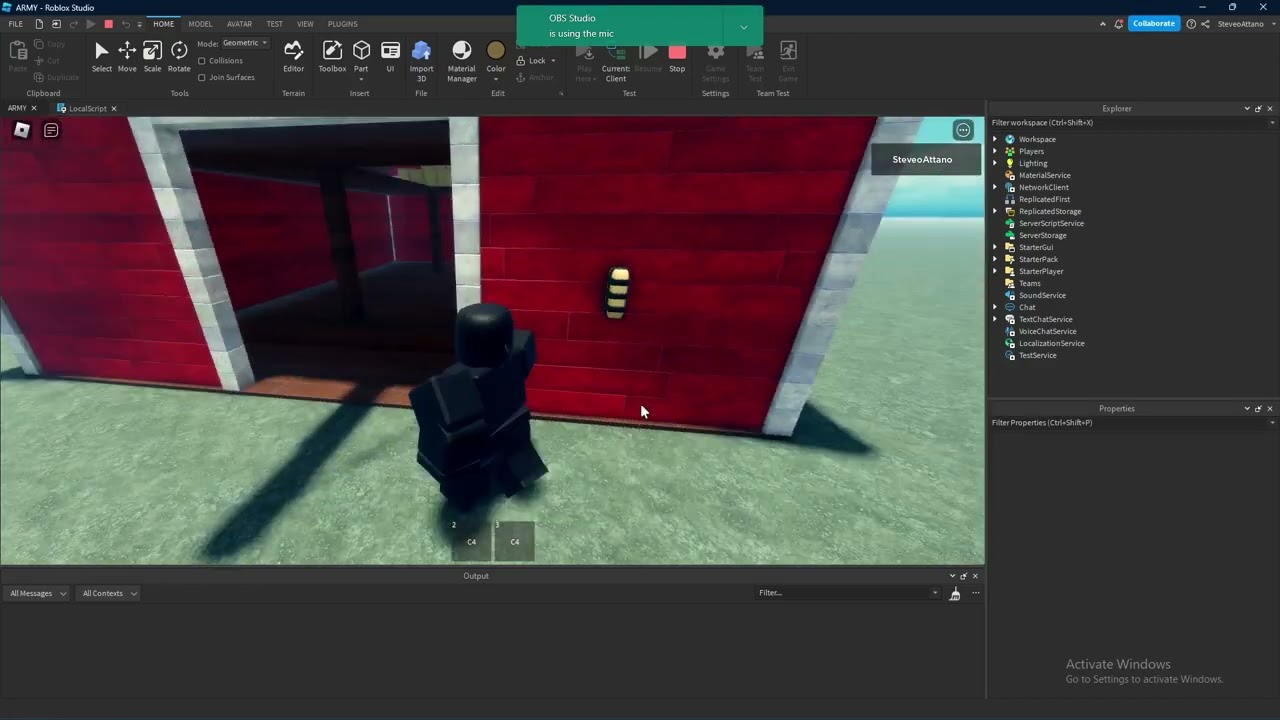Switch to the LocalScript document tab
The height and width of the screenshot is (720, 1280).
pos(88,109)
